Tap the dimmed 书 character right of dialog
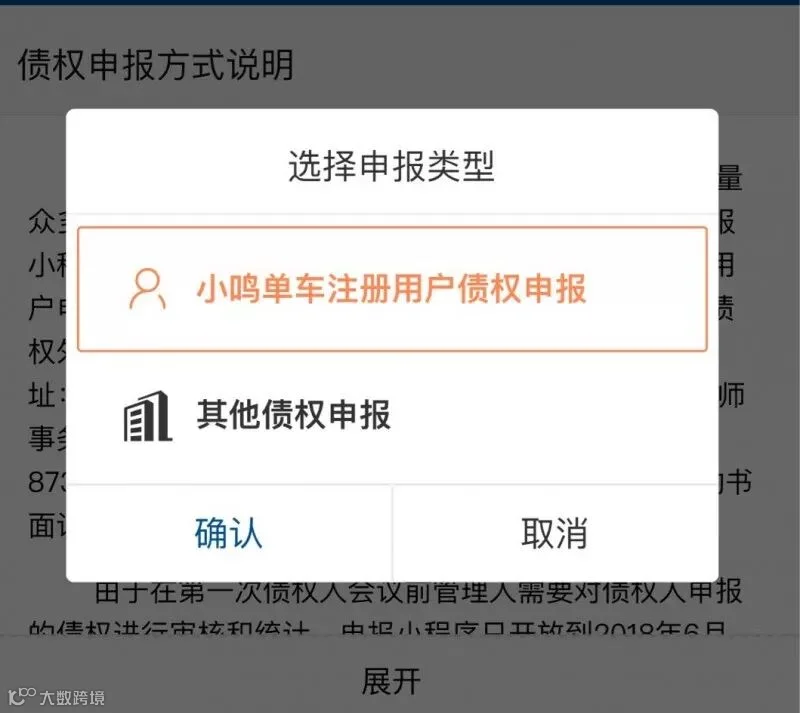 (740, 482)
